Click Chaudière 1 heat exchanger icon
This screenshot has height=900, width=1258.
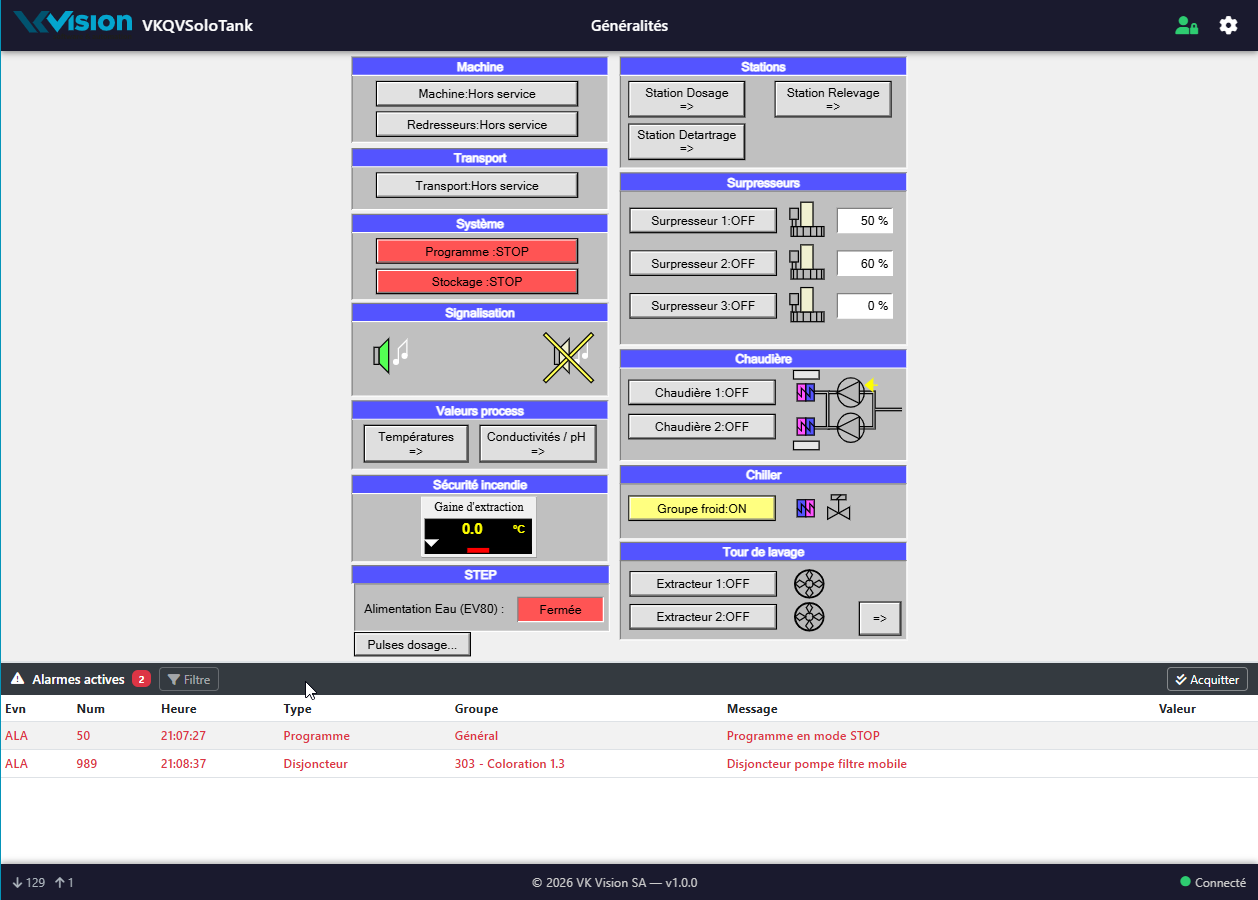(806, 392)
